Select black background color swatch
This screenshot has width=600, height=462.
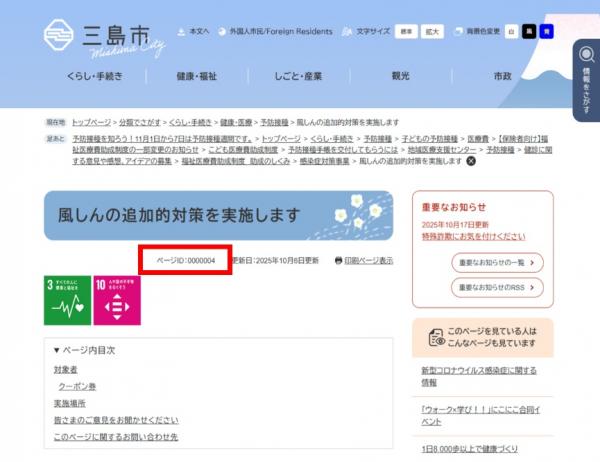pos(529,31)
